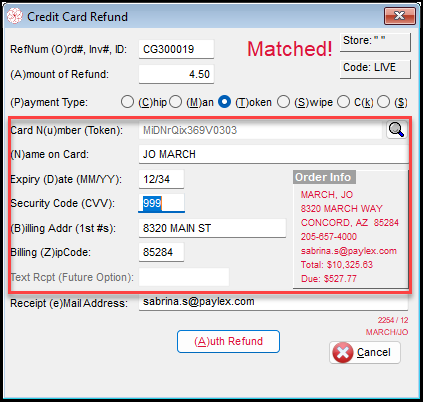
Task: Click the Store button
Action: click(x=375, y=42)
